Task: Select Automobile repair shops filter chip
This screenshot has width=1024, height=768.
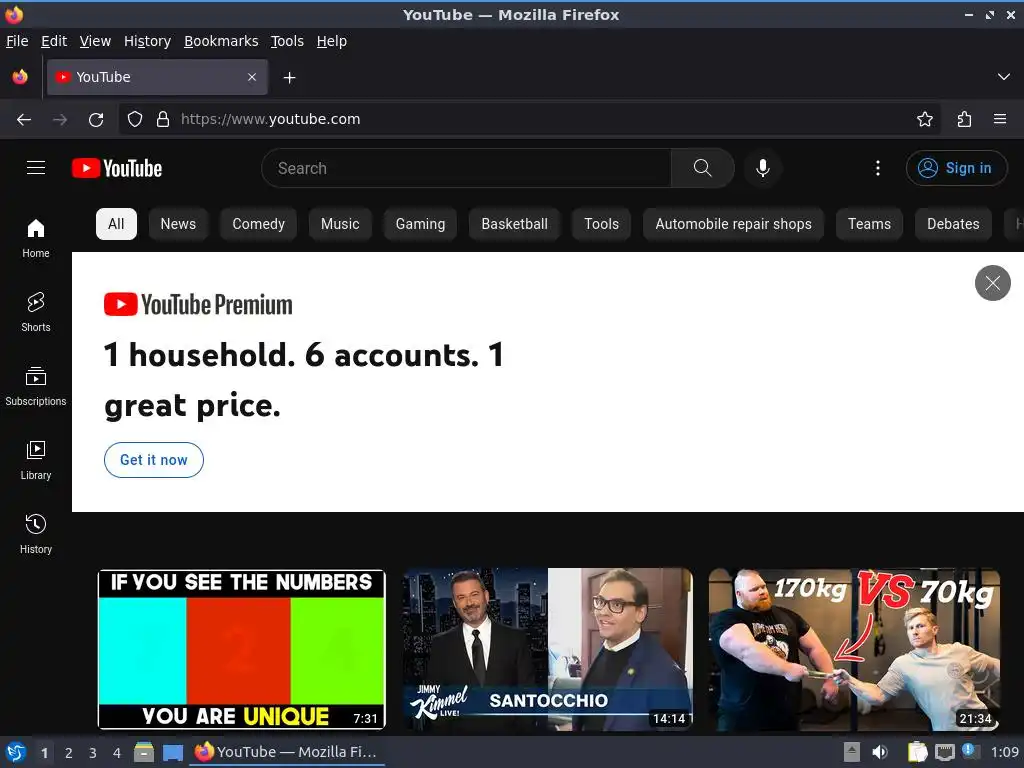Action: (x=733, y=224)
